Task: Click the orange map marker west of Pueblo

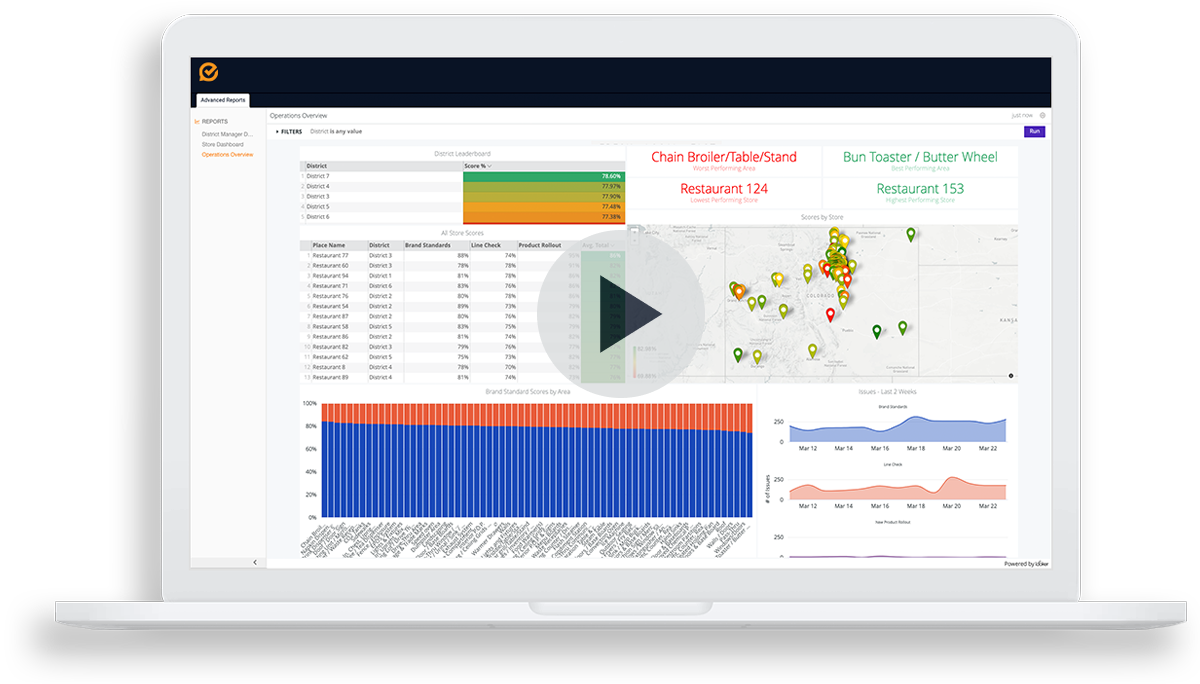Action: click(739, 290)
